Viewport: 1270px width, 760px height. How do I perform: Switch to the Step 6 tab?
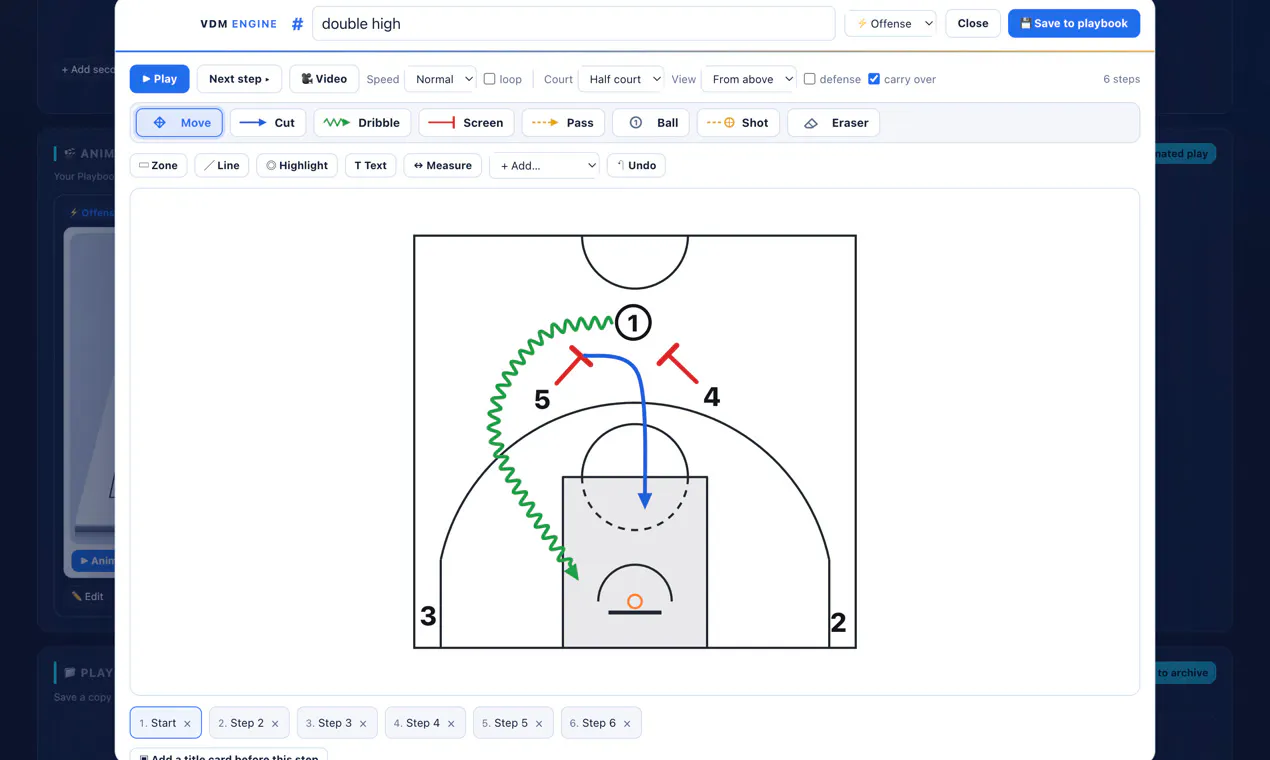point(599,723)
